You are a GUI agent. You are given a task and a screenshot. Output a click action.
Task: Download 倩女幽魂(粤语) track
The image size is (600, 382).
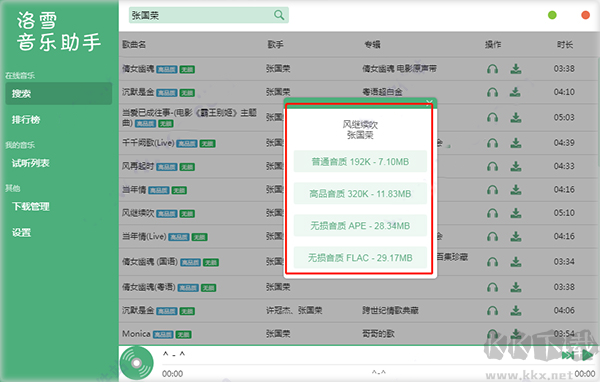pyautogui.click(x=515, y=287)
